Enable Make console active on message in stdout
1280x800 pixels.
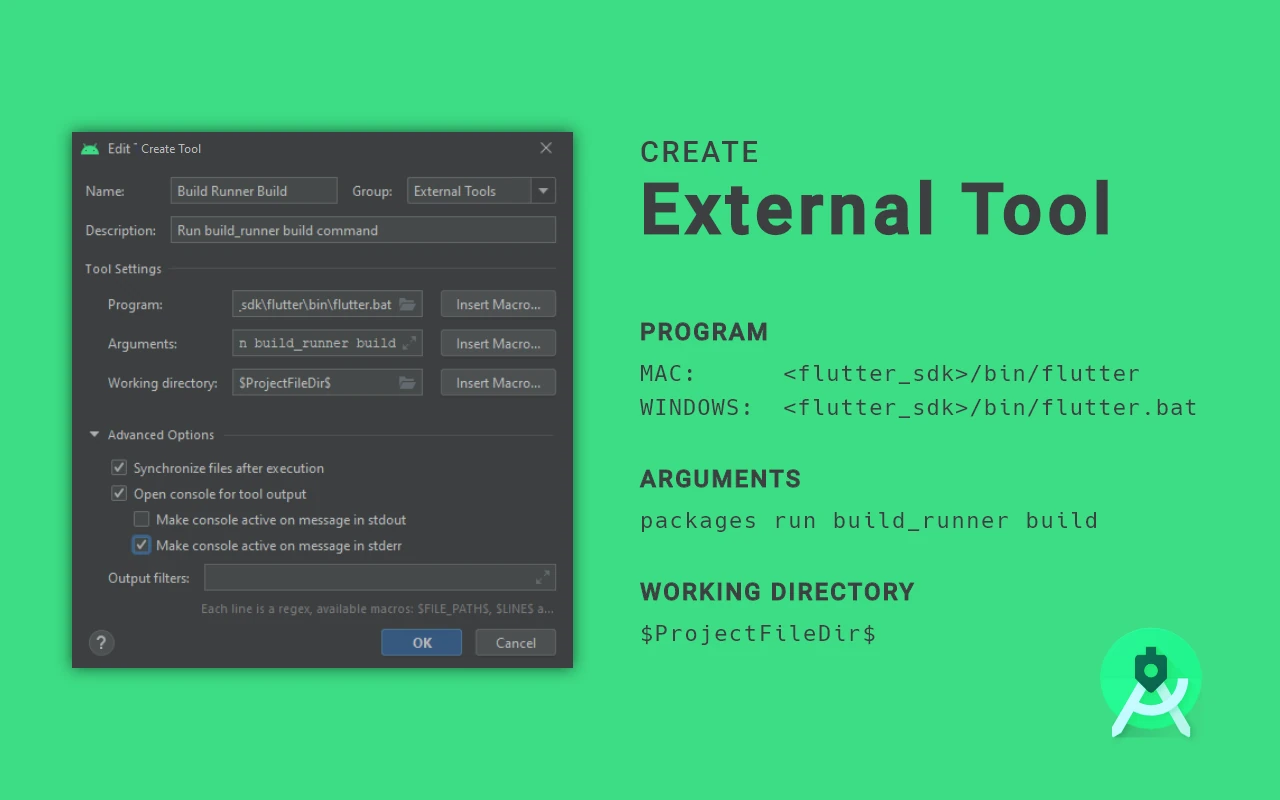(141, 519)
